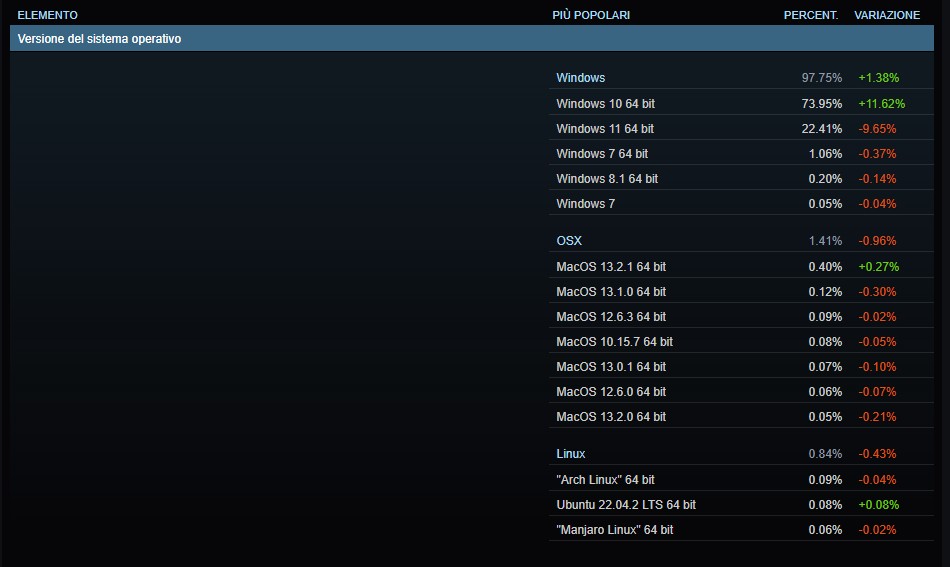The height and width of the screenshot is (567, 950).
Task: Select the Ubuntu 22.04.2 LTS 64 bit row
Action: click(x=741, y=505)
